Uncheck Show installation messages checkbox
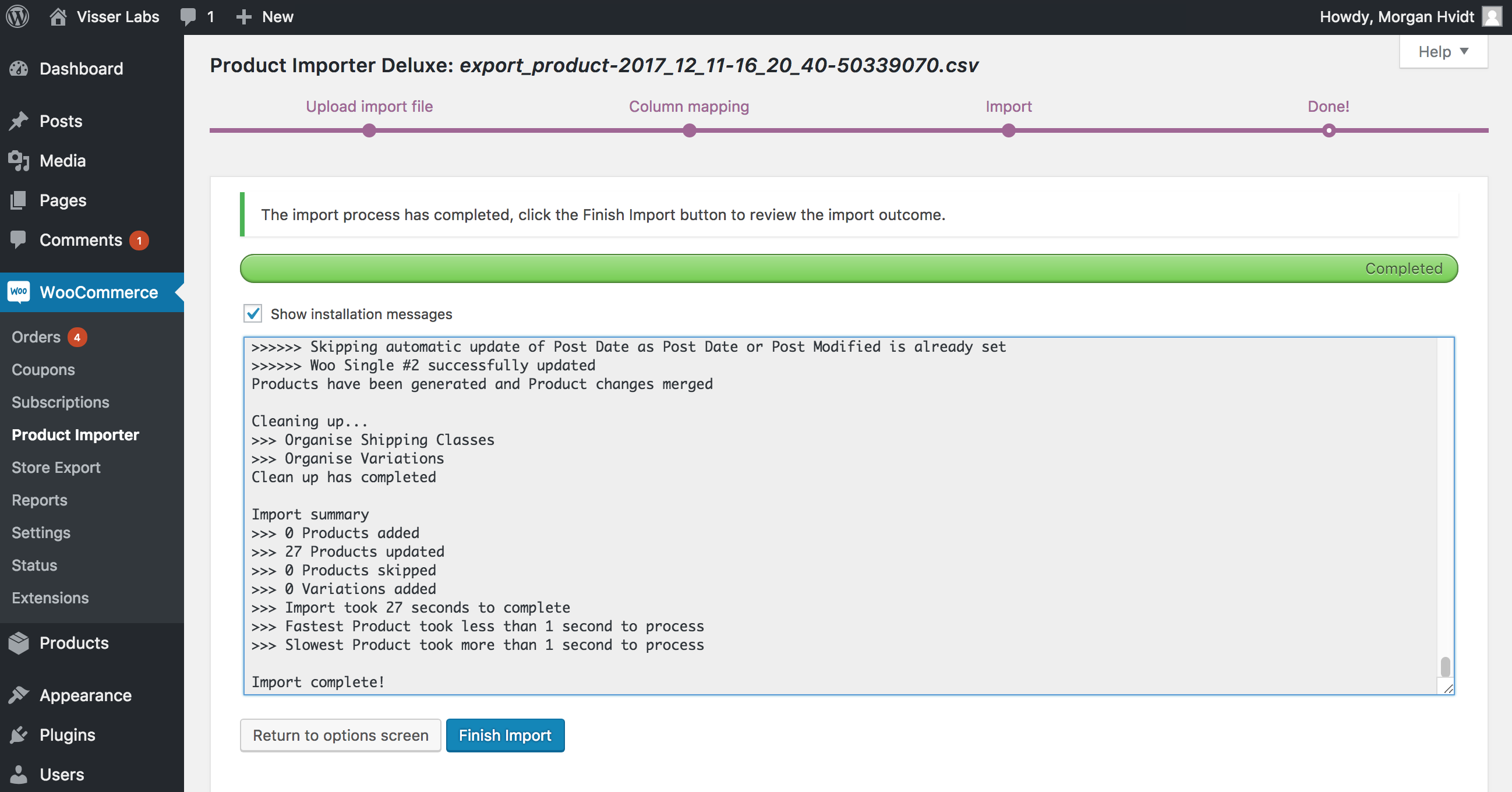Image resolution: width=1512 pixels, height=792 pixels. [253, 313]
